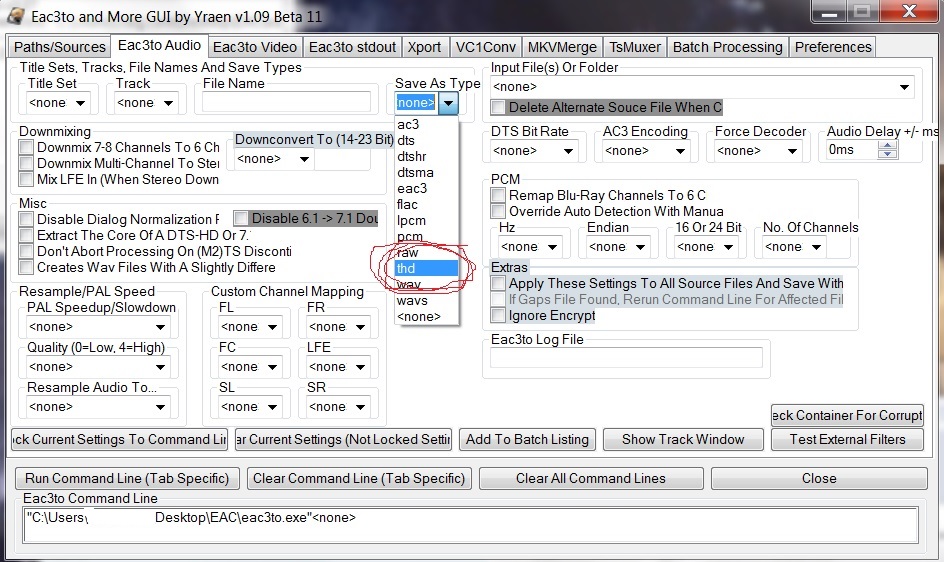Viewport: 944px width, 562px height.
Task: Click Clear All Command Lines button
Action: tap(591, 479)
